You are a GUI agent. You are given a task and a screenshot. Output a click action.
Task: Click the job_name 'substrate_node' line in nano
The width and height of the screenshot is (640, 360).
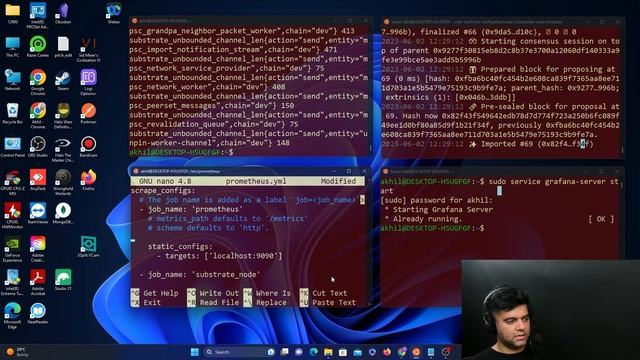pos(200,275)
